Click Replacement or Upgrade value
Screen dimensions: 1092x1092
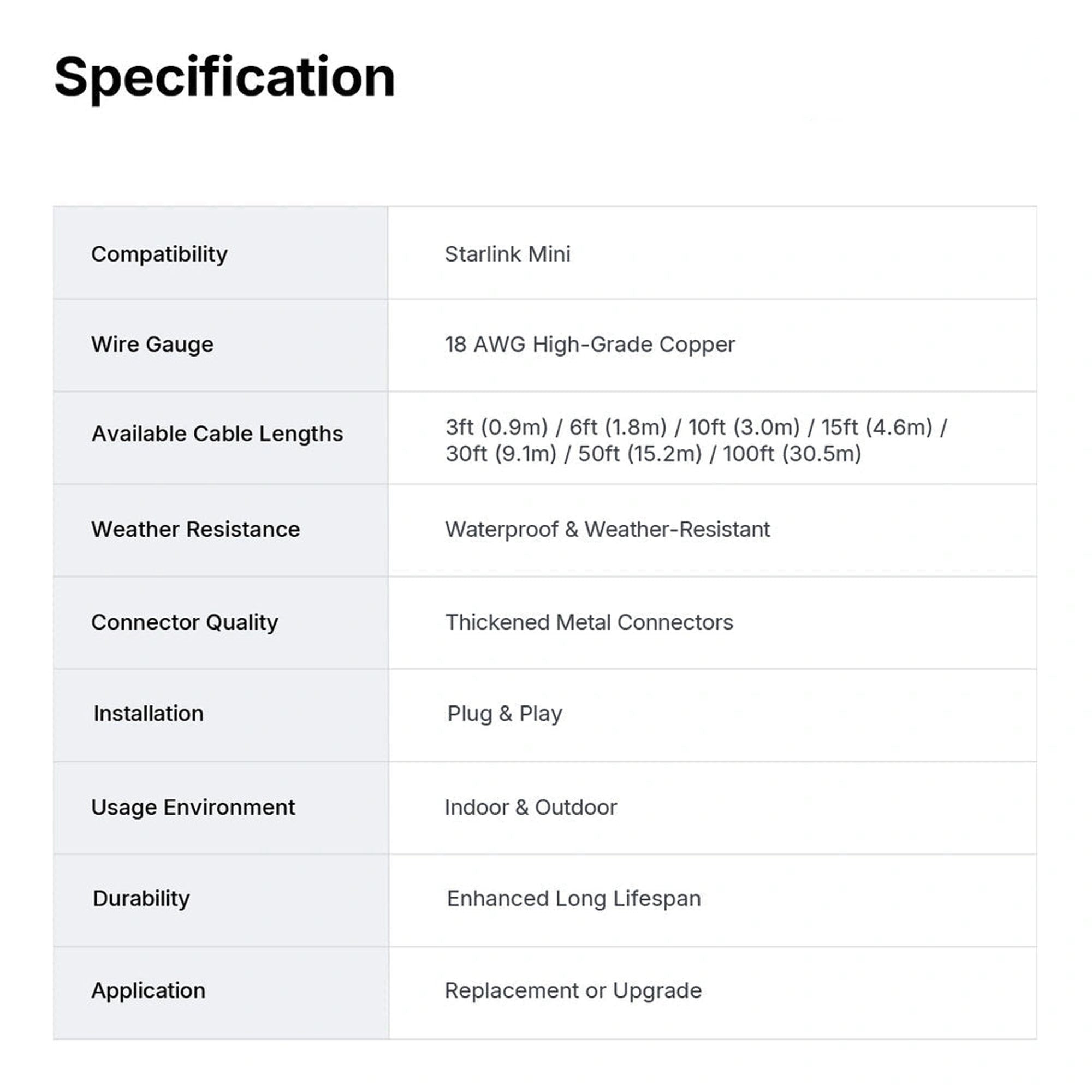pos(573,991)
